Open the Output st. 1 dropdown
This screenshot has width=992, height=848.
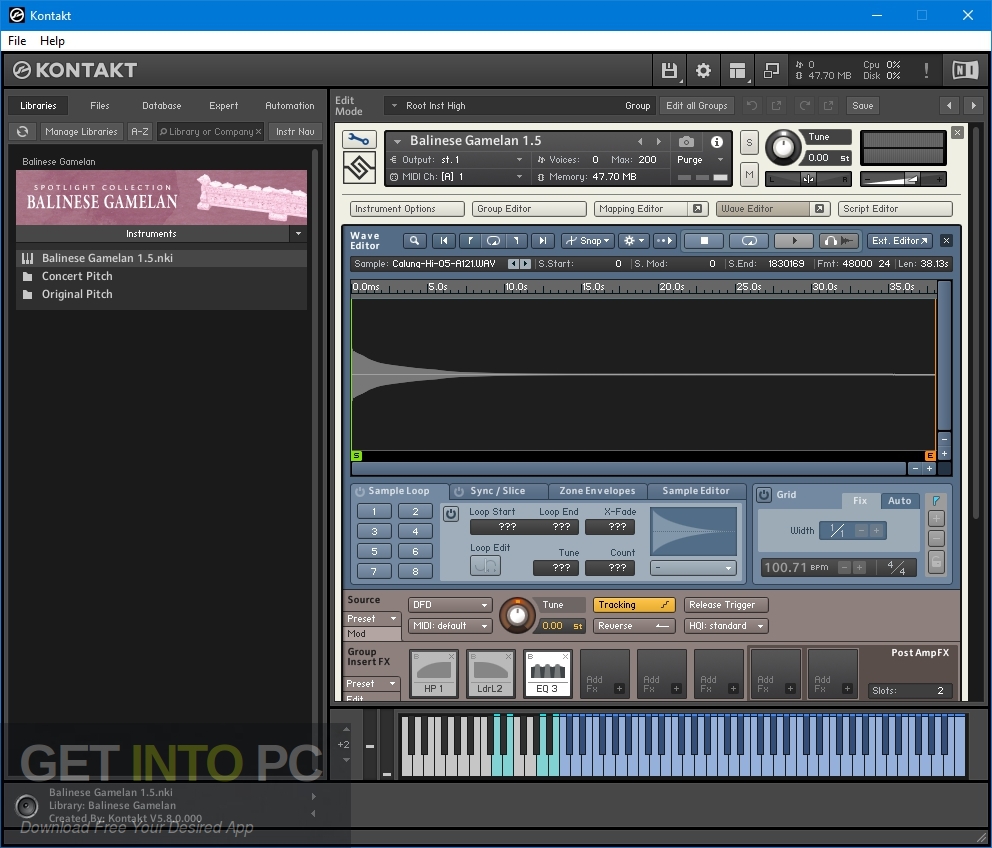pyautogui.click(x=457, y=160)
